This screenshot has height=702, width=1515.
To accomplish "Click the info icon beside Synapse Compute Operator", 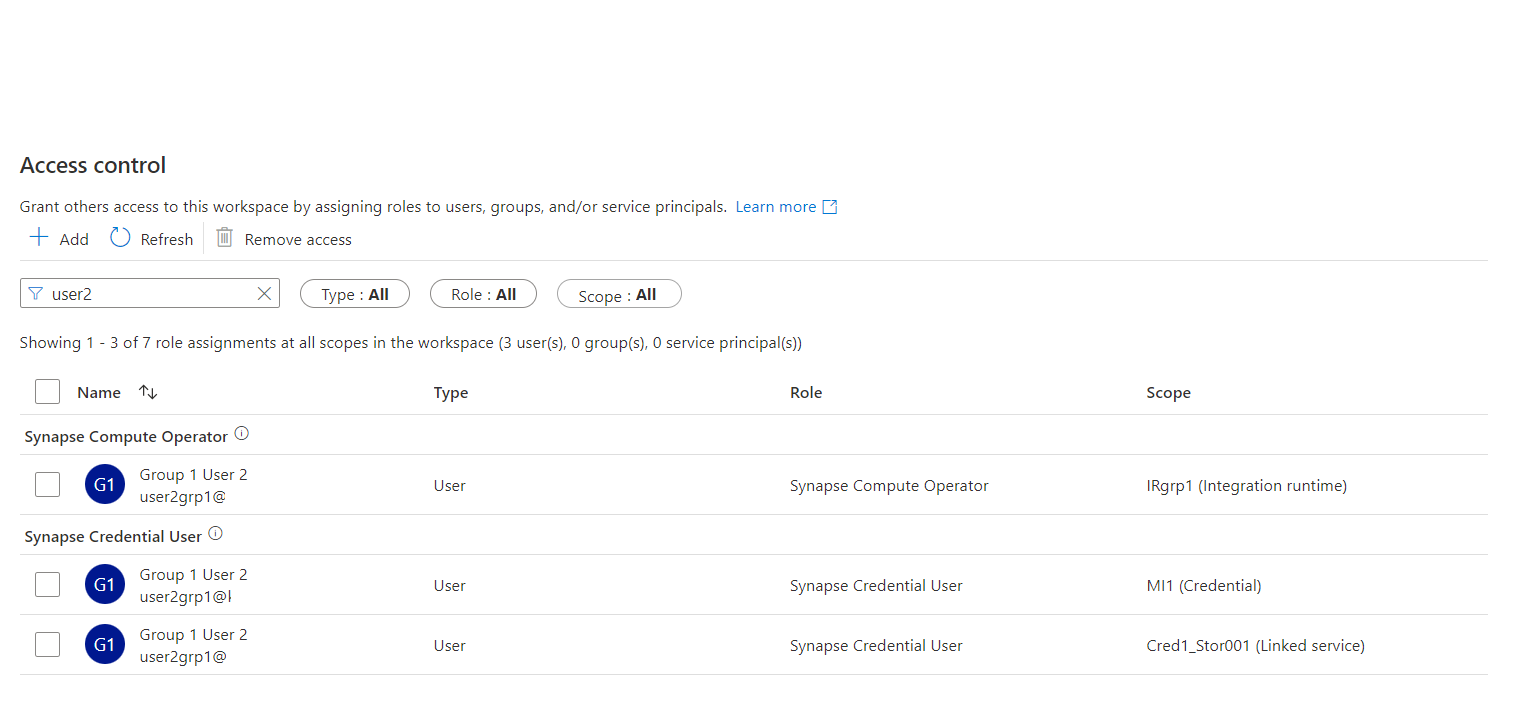I will tap(241, 433).
